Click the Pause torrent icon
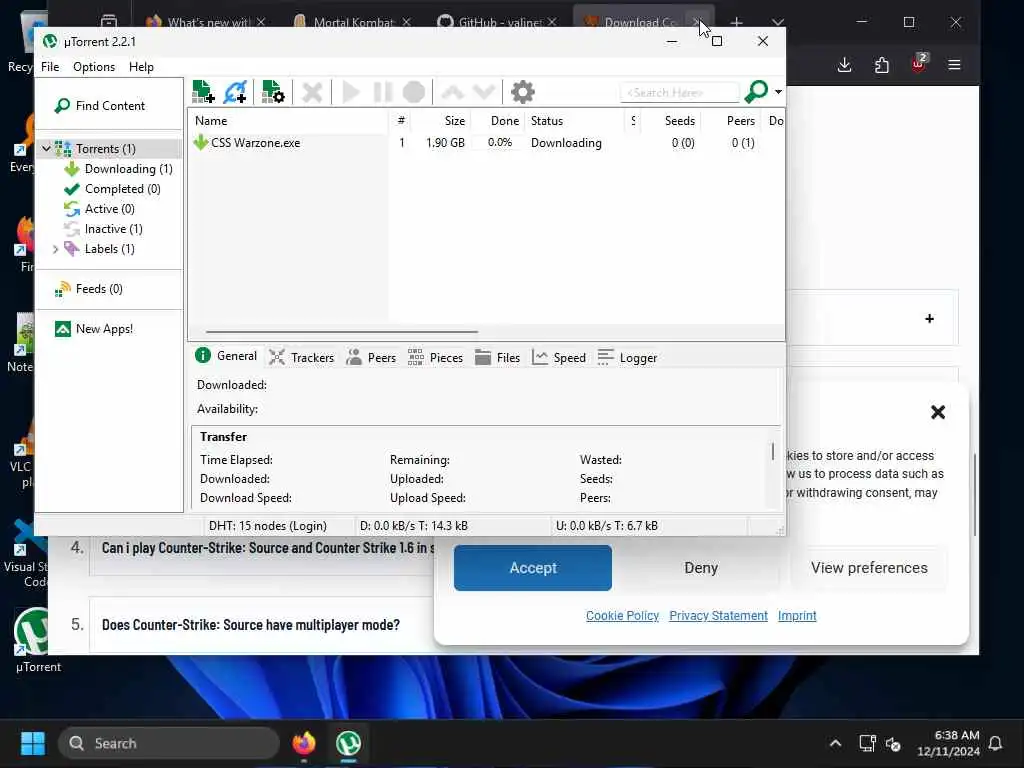 pos(383,92)
